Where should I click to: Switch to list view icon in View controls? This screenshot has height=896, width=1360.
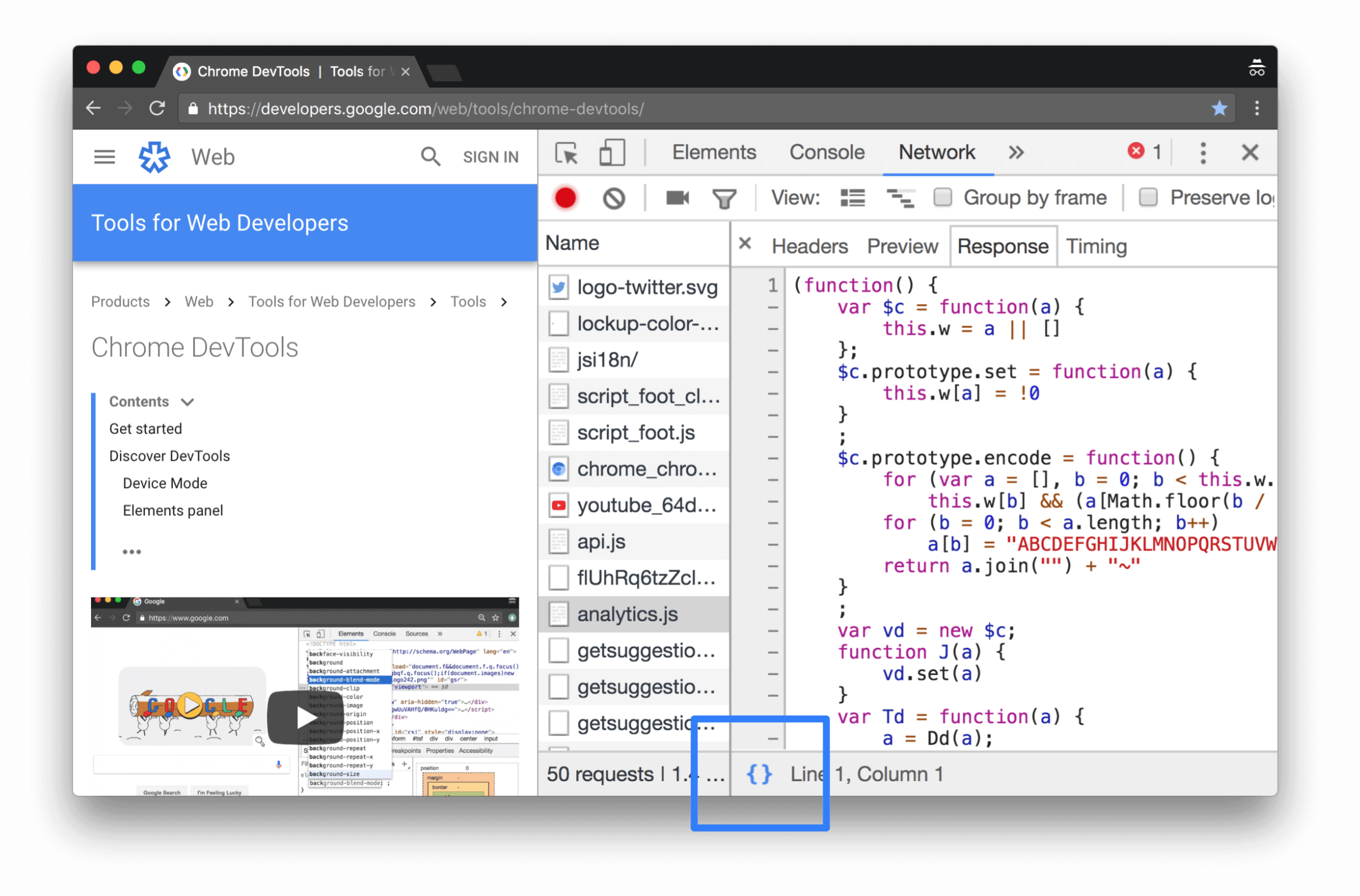[x=852, y=197]
